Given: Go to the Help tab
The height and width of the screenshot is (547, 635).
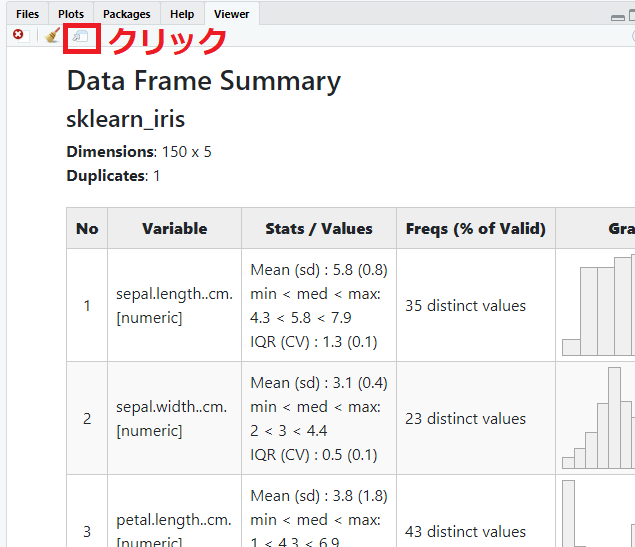Looking at the screenshot, I should pyautogui.click(x=182, y=14).
